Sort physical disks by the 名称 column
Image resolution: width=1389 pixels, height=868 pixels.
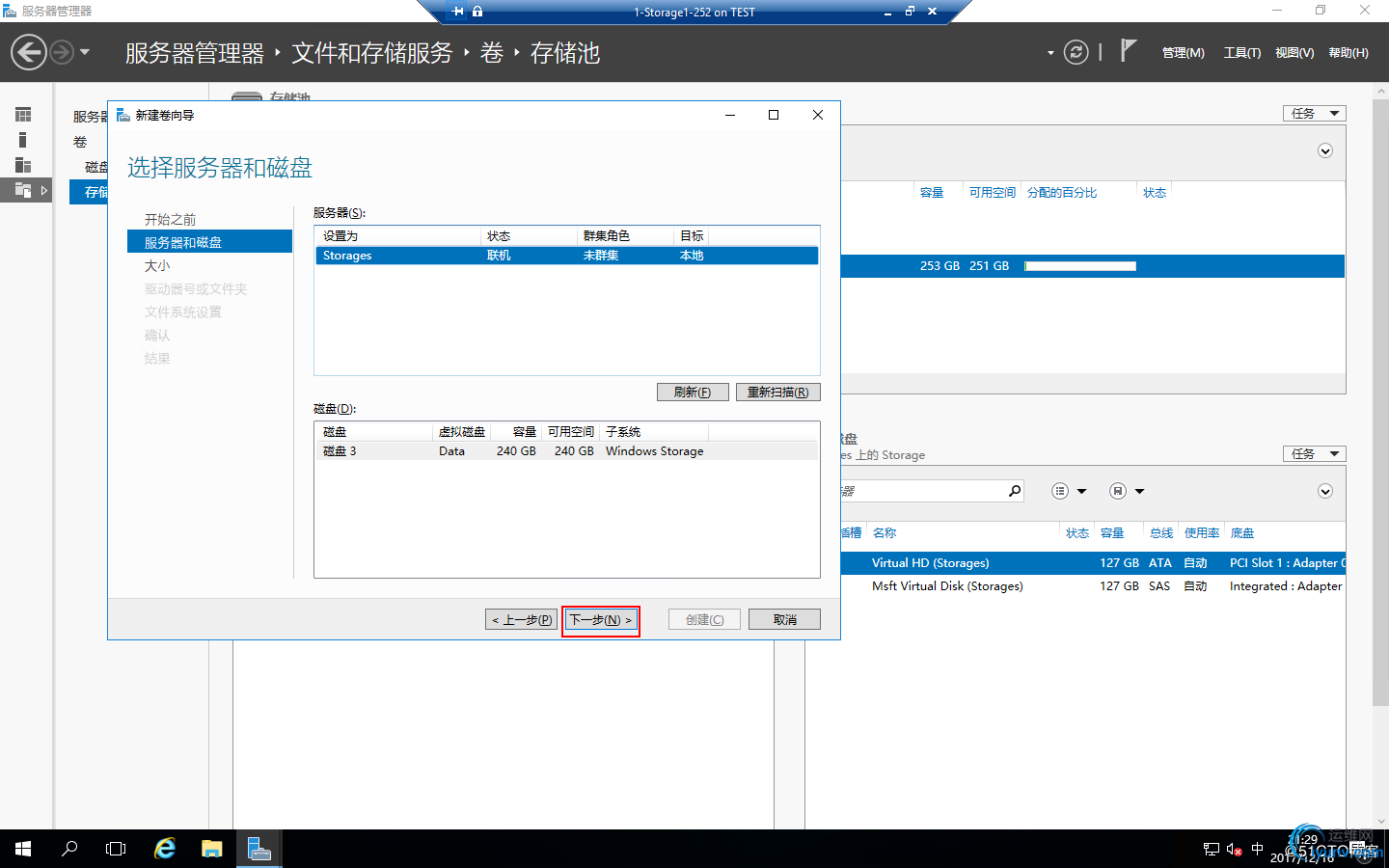click(x=885, y=533)
